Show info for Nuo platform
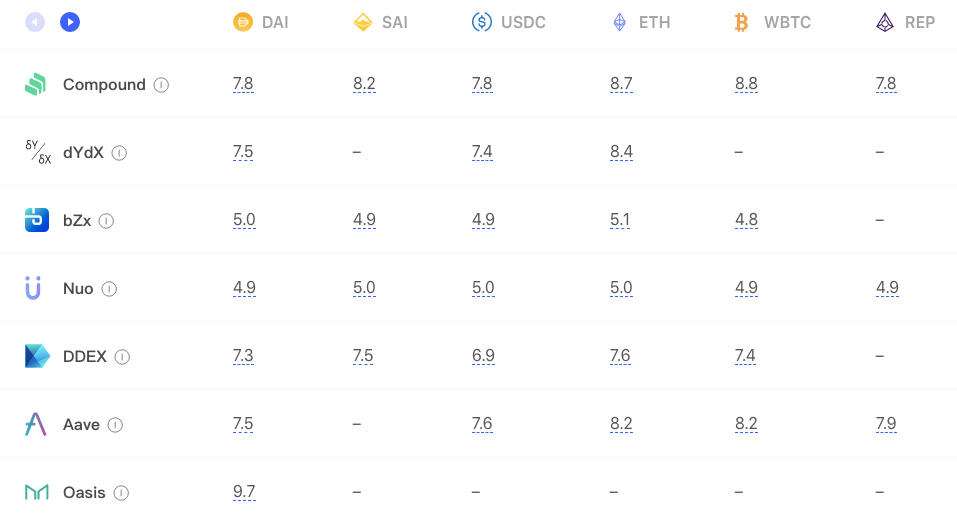This screenshot has width=957, height=517. click(x=109, y=289)
